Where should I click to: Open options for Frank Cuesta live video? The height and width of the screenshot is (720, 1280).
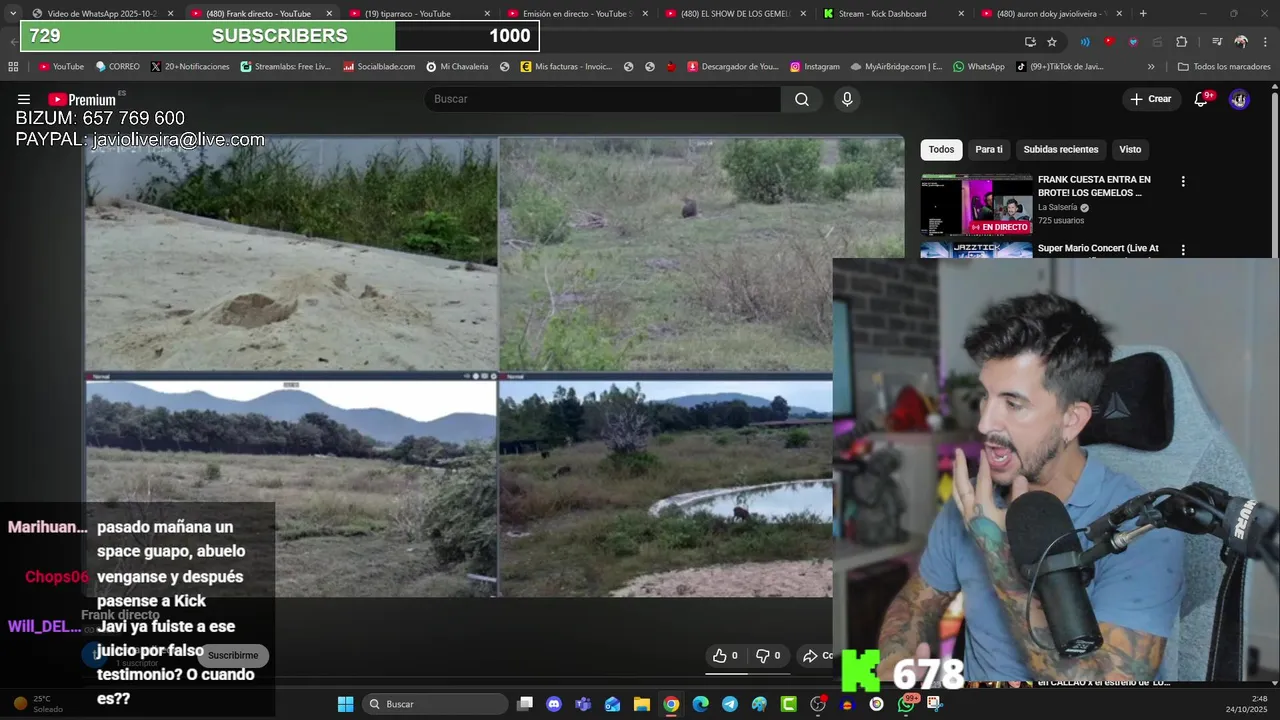(1183, 182)
